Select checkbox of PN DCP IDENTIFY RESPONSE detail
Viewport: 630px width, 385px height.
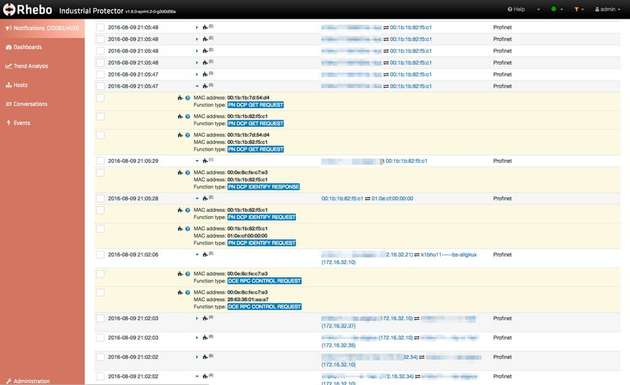(x=100, y=173)
